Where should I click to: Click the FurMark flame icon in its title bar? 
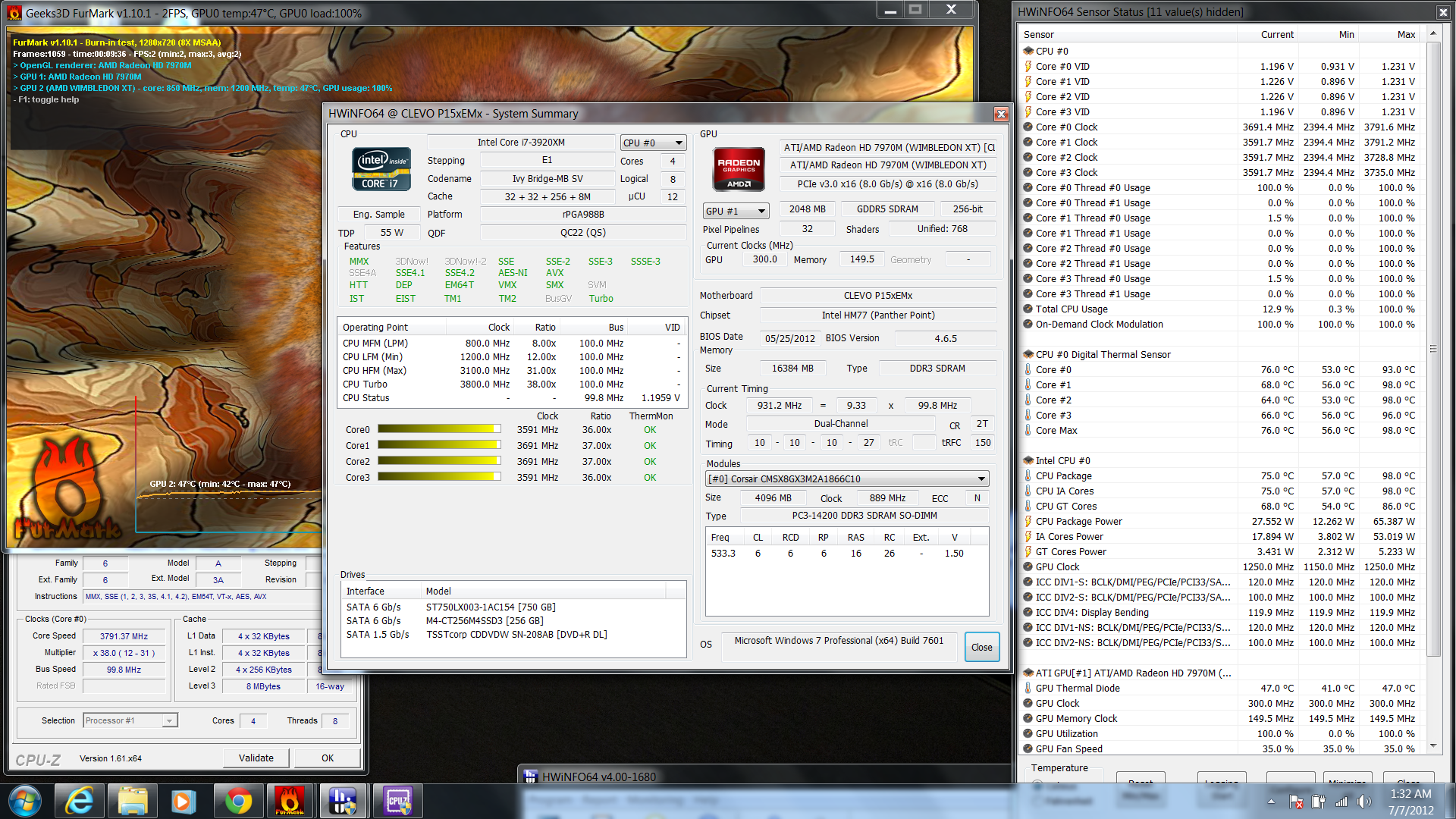[14, 13]
